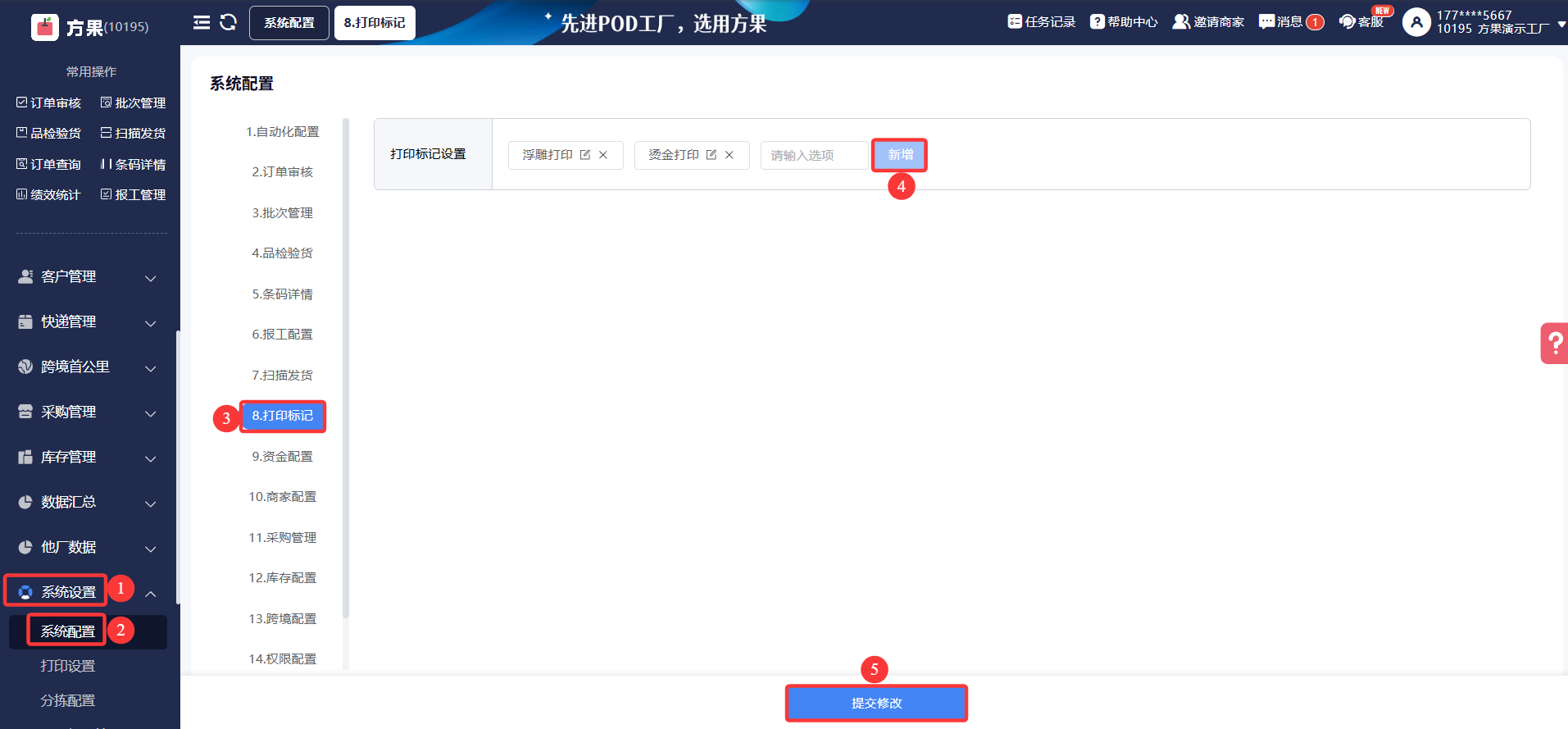Image resolution: width=1568 pixels, height=729 pixels.
Task: Select 4.品检验货 section
Action: click(282, 253)
